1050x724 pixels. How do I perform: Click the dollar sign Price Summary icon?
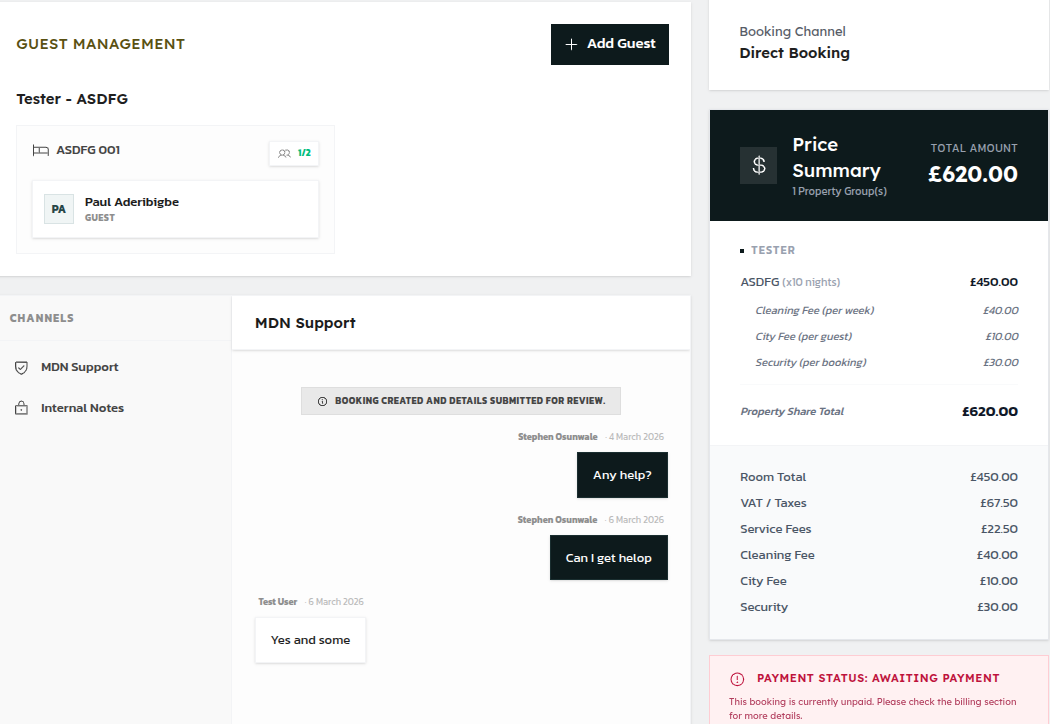[x=758, y=165]
